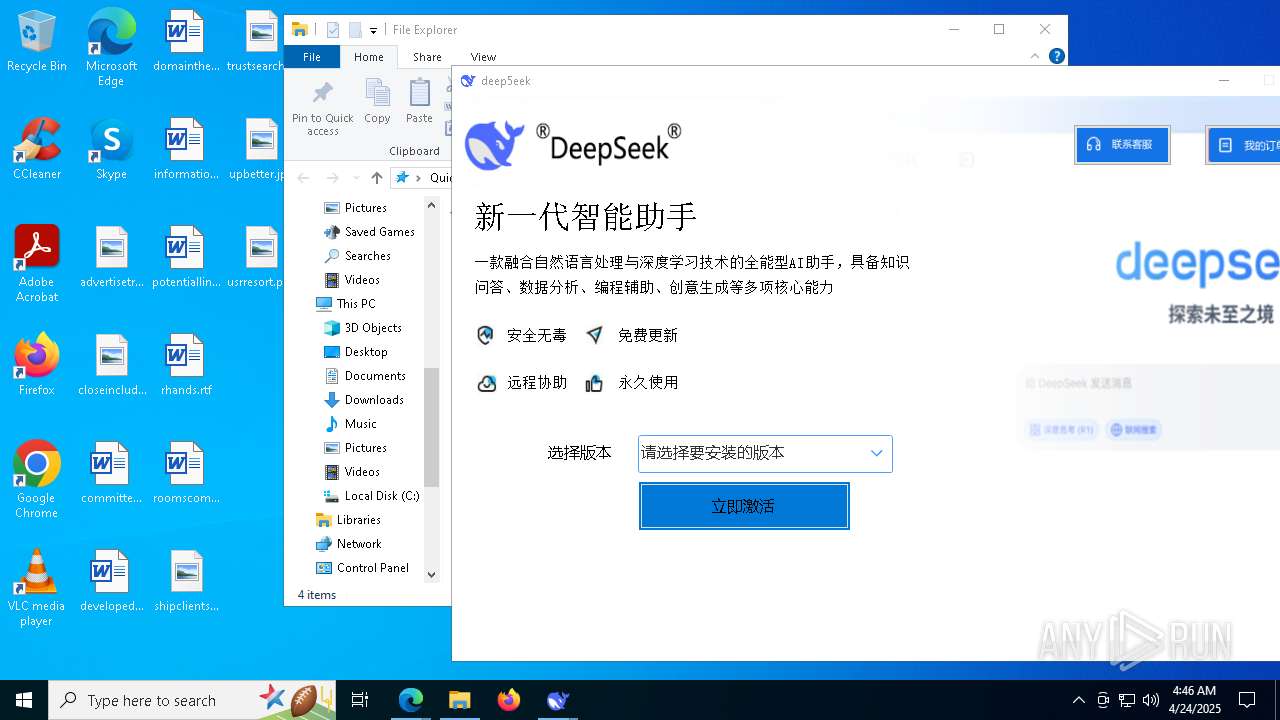Click File Explorer icon on the taskbar

click(x=459, y=700)
